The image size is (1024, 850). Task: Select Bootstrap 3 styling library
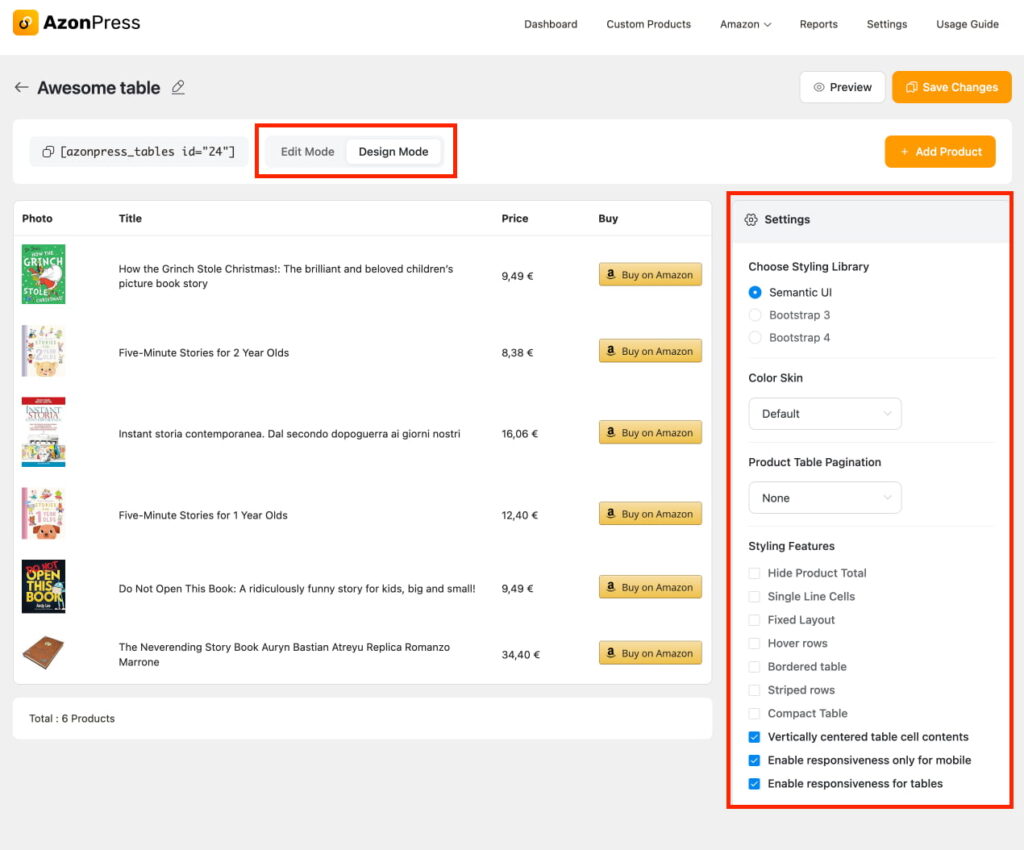pos(755,315)
